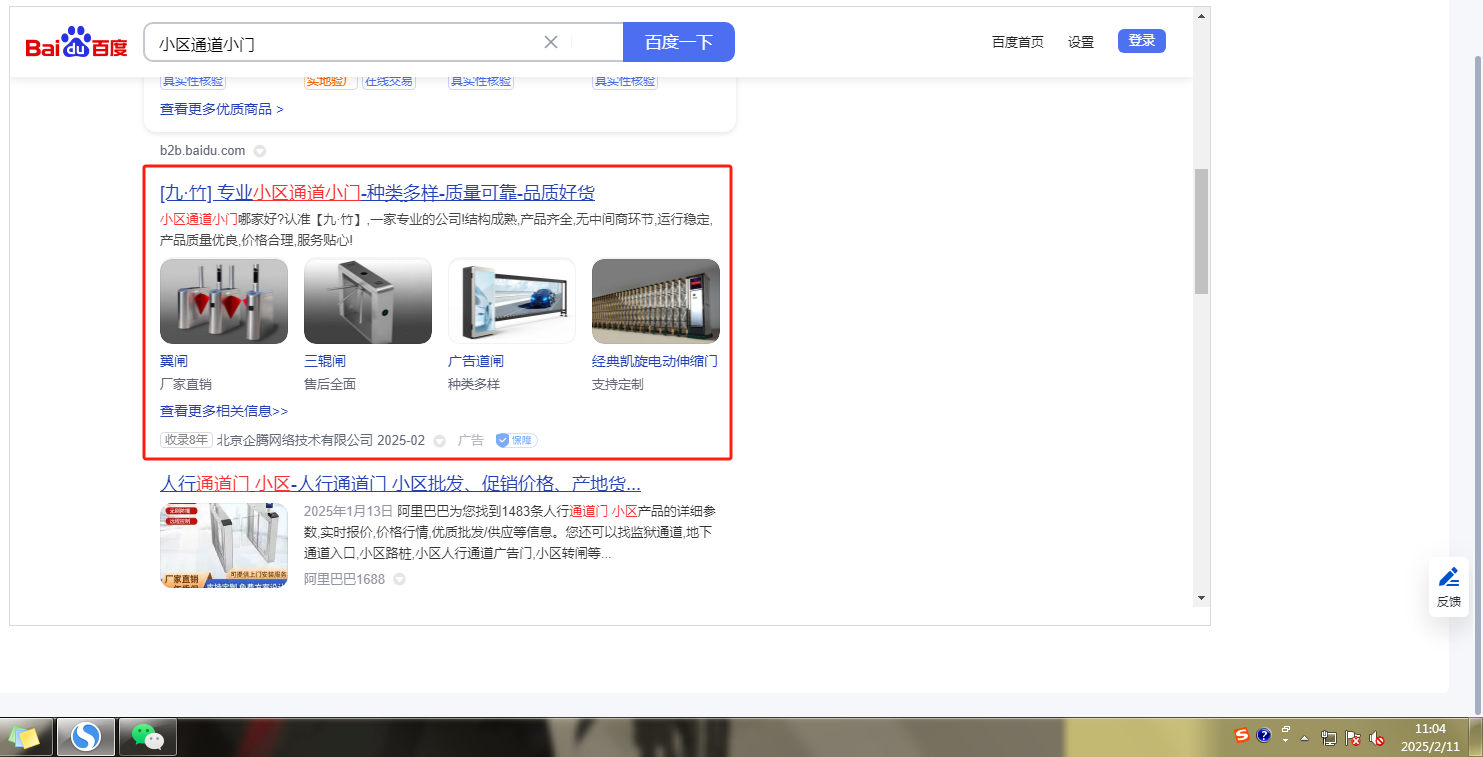Expand dropdown next to b2b.baidu.com

[259, 151]
